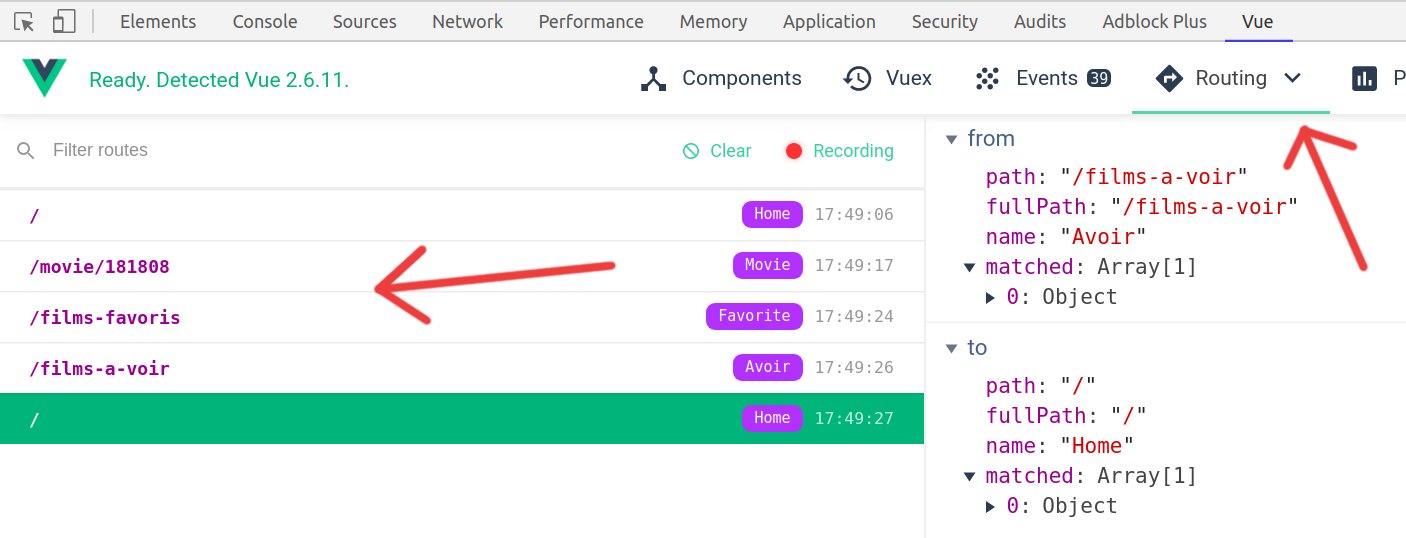Open the Performance chart icon tab
This screenshot has width=1406, height=538.
pos(1365,79)
